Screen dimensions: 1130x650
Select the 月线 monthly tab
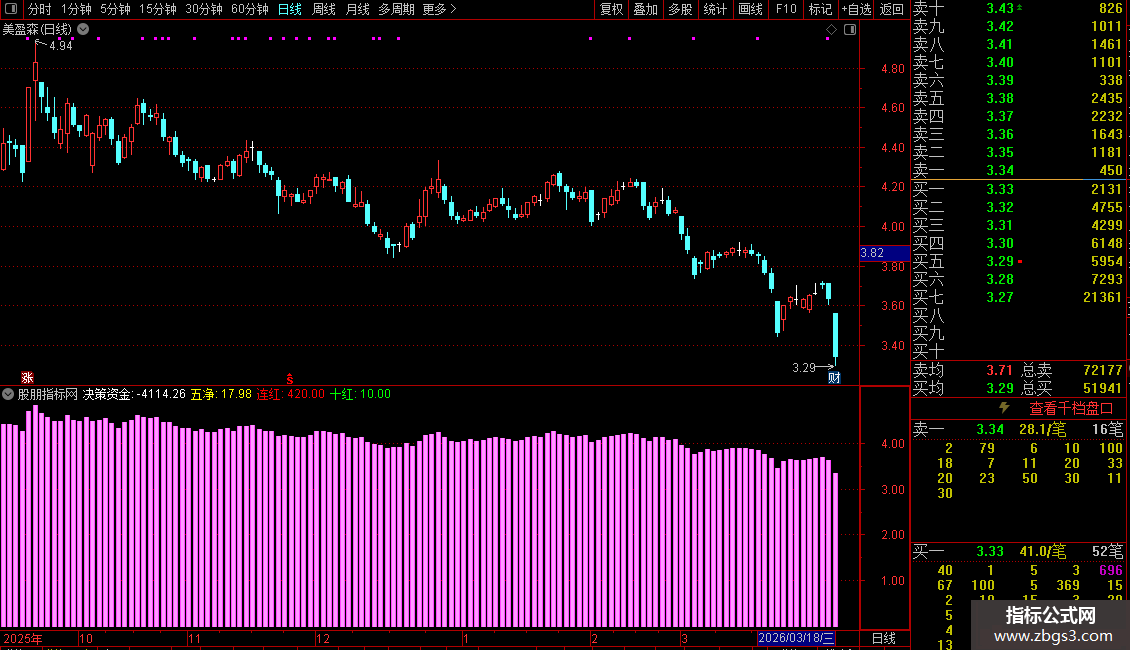tap(358, 9)
